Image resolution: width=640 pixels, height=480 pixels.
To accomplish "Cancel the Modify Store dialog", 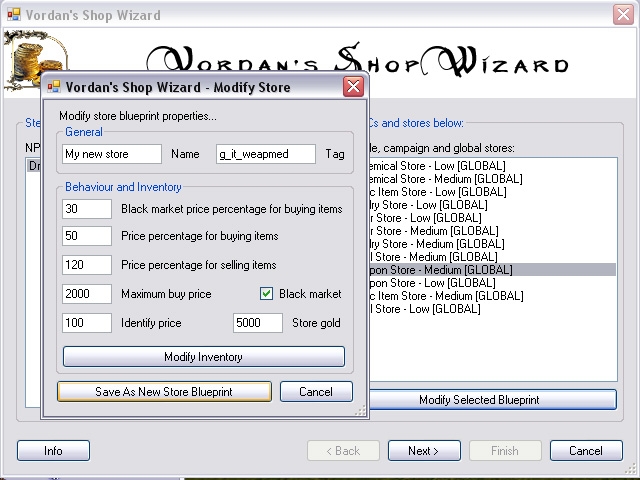I will (x=316, y=392).
